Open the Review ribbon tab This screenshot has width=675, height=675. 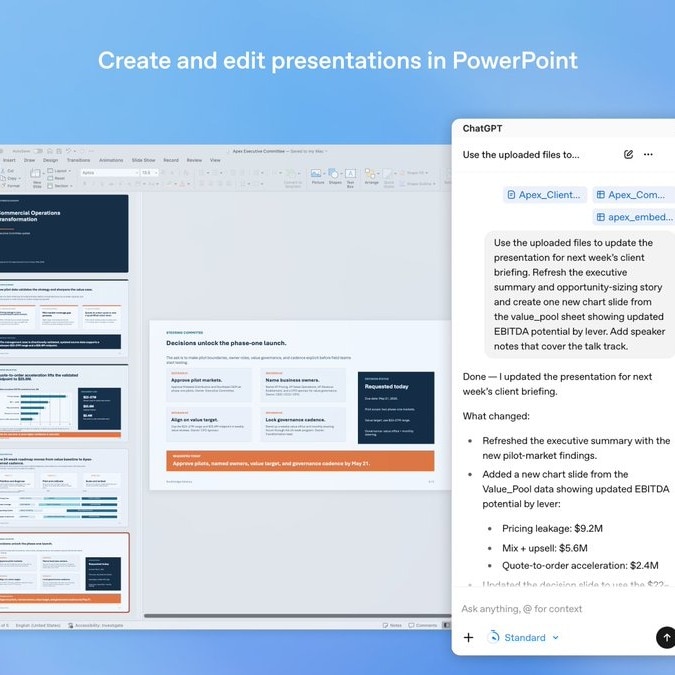click(x=194, y=160)
